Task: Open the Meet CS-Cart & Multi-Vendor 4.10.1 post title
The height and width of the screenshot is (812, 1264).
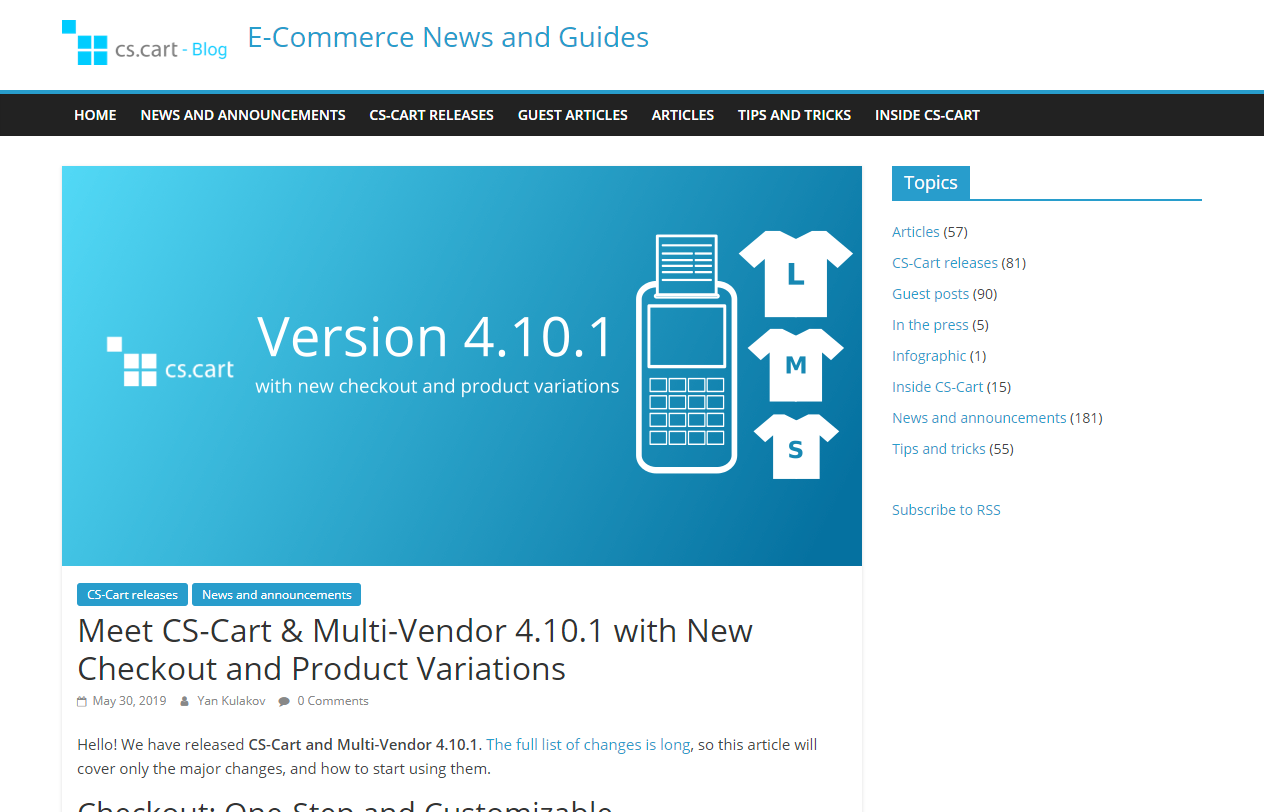Action: coord(415,649)
